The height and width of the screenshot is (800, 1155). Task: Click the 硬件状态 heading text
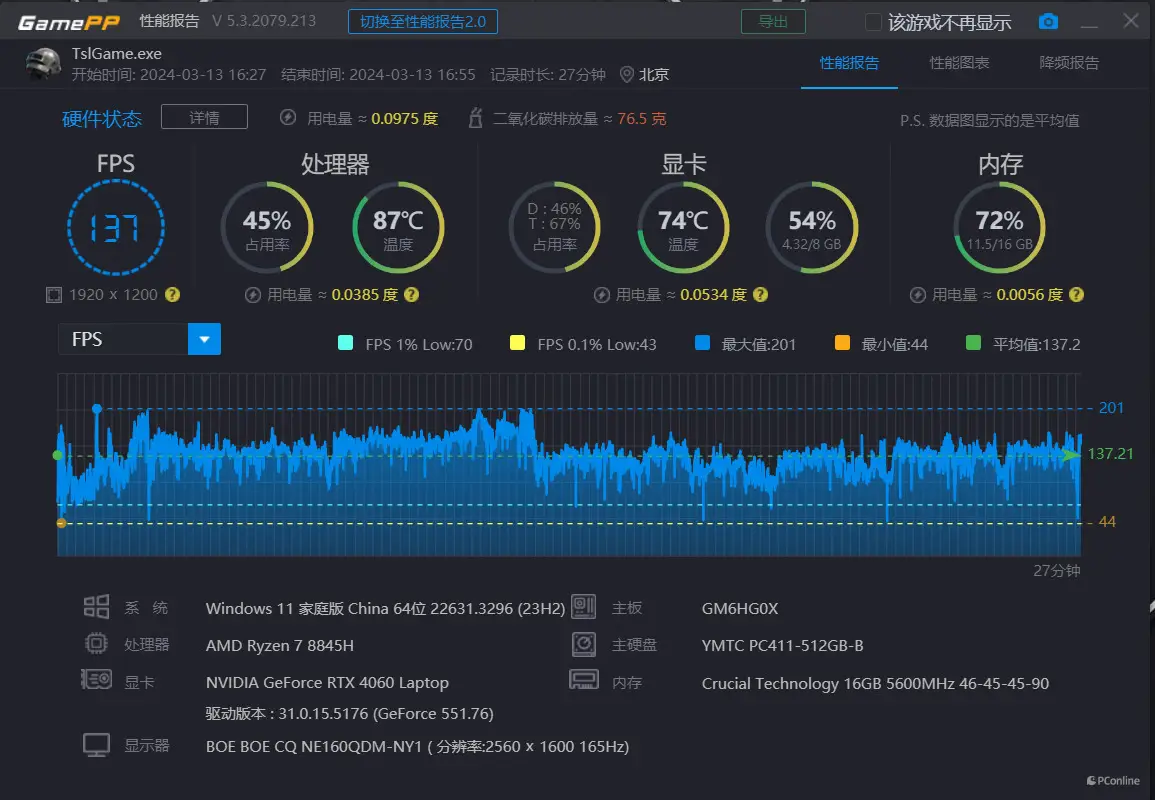102,119
